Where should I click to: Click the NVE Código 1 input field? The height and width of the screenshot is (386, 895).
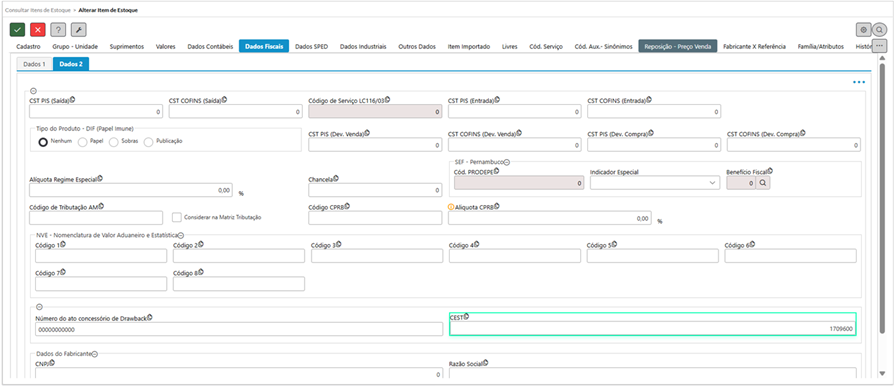[x=101, y=256]
